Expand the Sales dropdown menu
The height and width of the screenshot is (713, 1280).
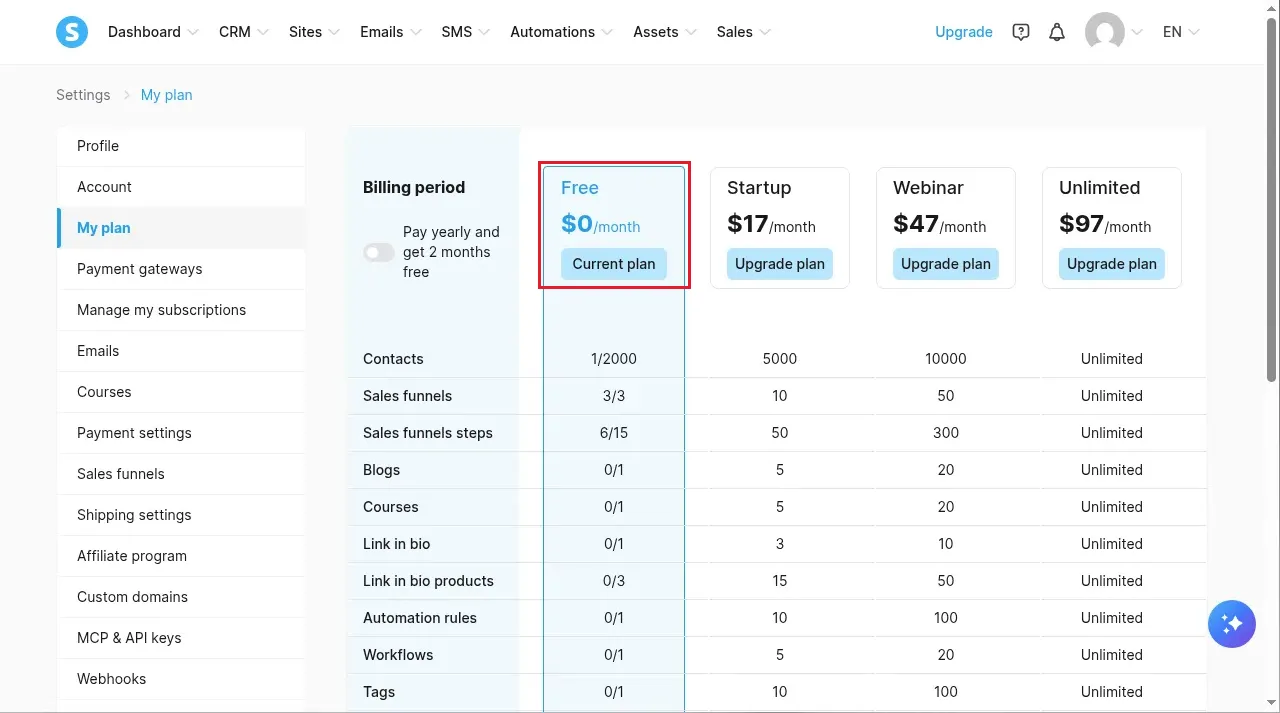[x=744, y=32]
